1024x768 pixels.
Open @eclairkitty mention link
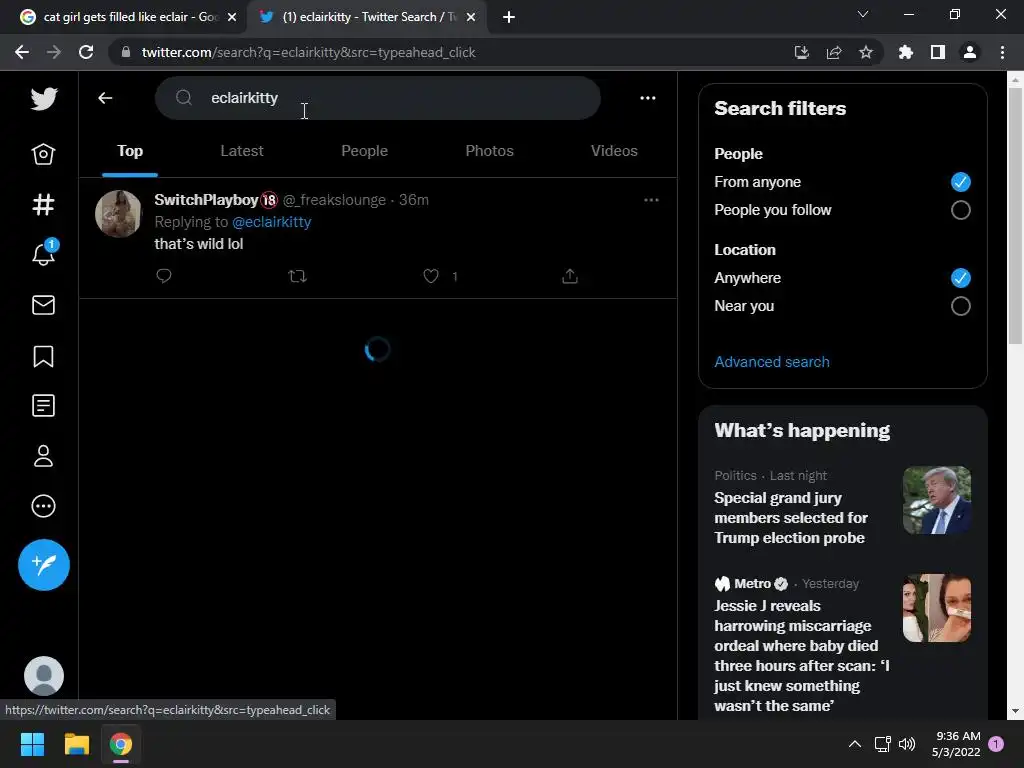coord(272,222)
